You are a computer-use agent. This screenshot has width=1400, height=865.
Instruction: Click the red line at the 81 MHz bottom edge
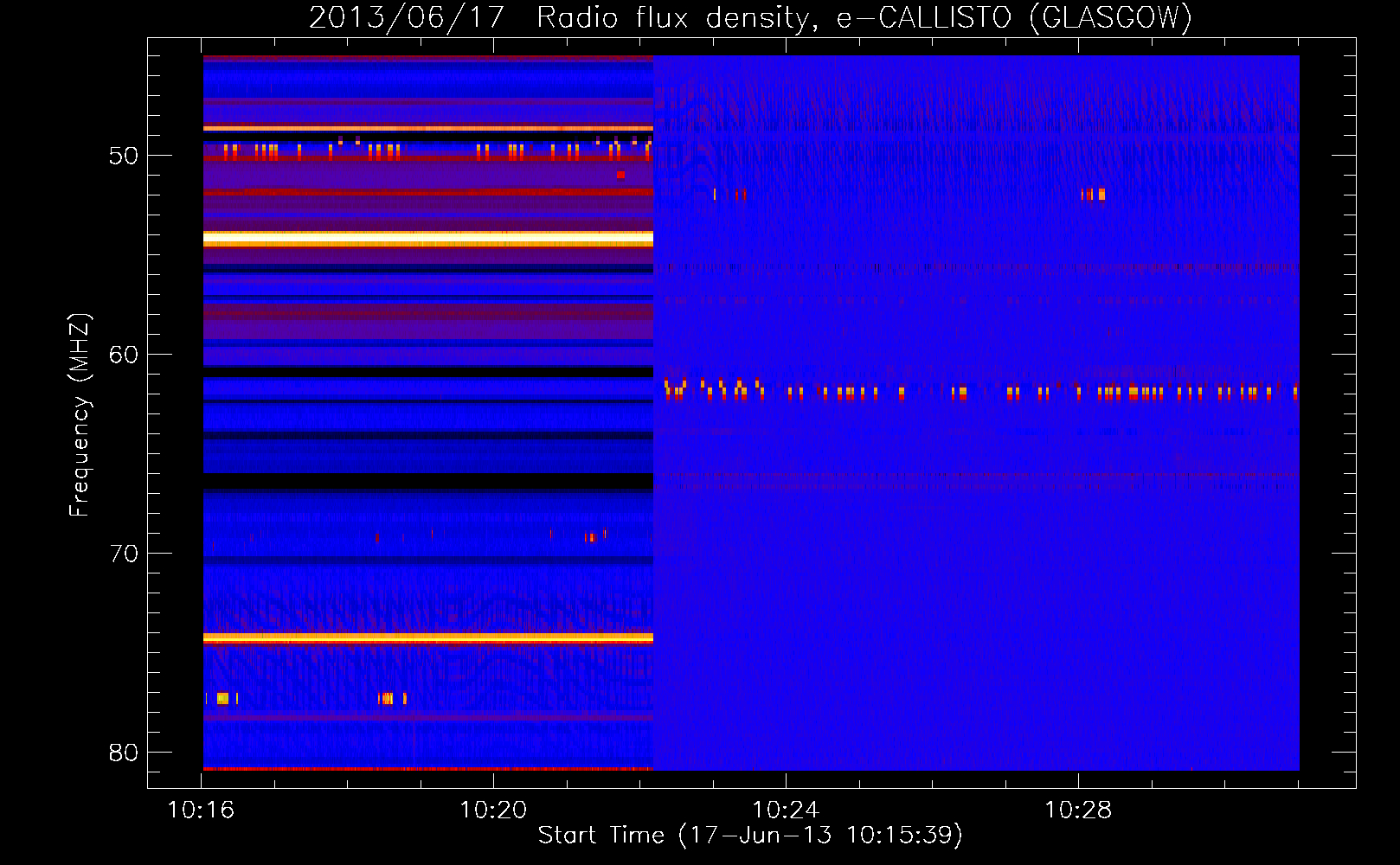[428, 768]
